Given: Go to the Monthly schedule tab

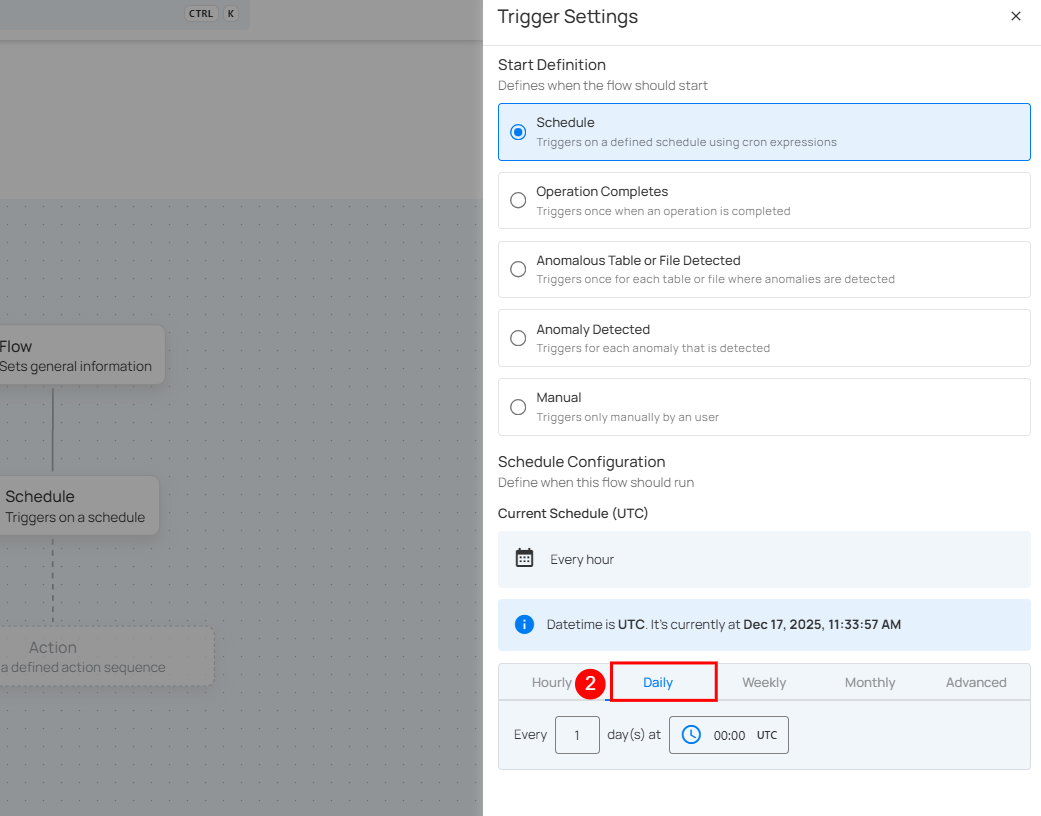Looking at the screenshot, I should click(x=870, y=682).
